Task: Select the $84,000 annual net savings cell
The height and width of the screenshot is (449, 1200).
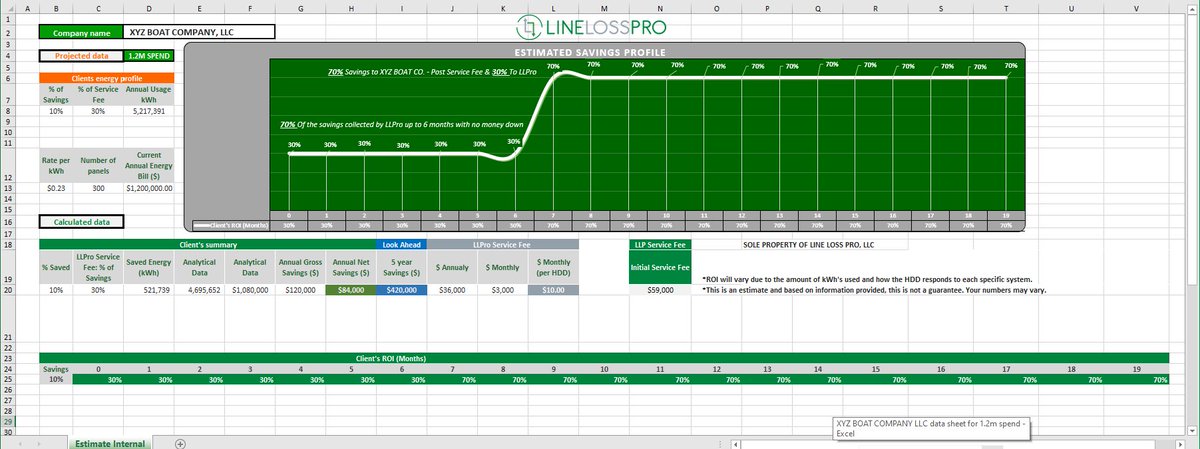Action: click(x=349, y=290)
